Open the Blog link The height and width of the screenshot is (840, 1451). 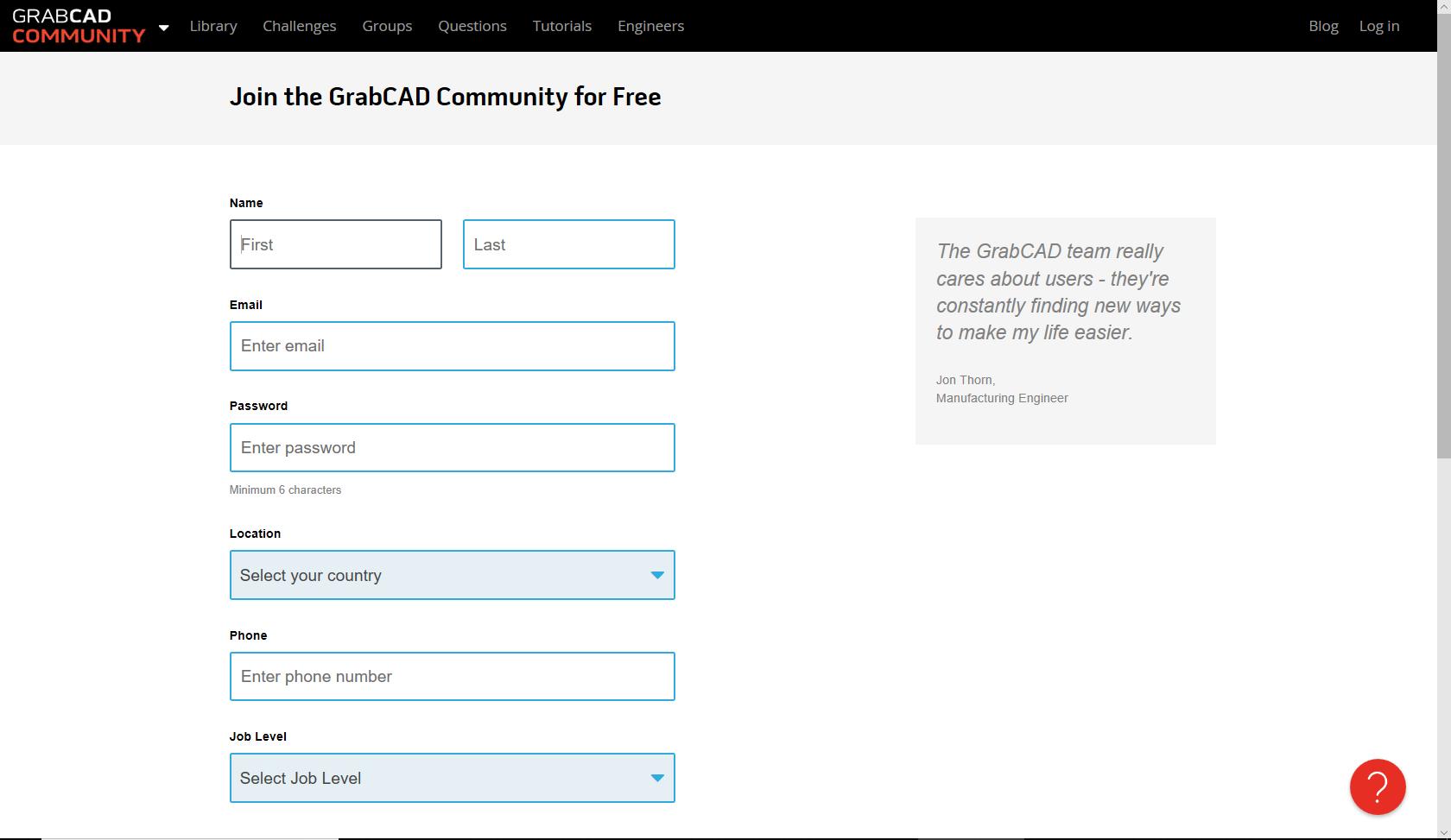pyautogui.click(x=1323, y=26)
